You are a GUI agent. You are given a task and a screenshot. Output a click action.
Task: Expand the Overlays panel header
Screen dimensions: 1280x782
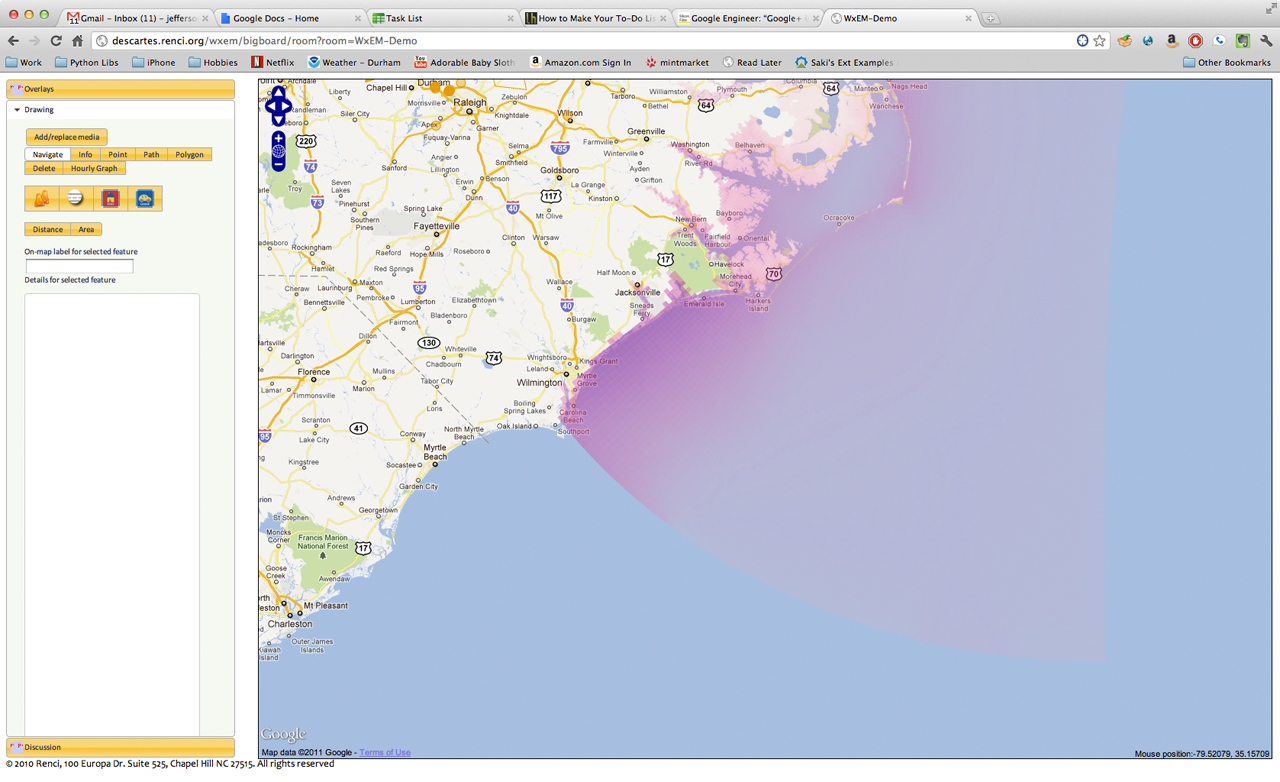click(120, 89)
